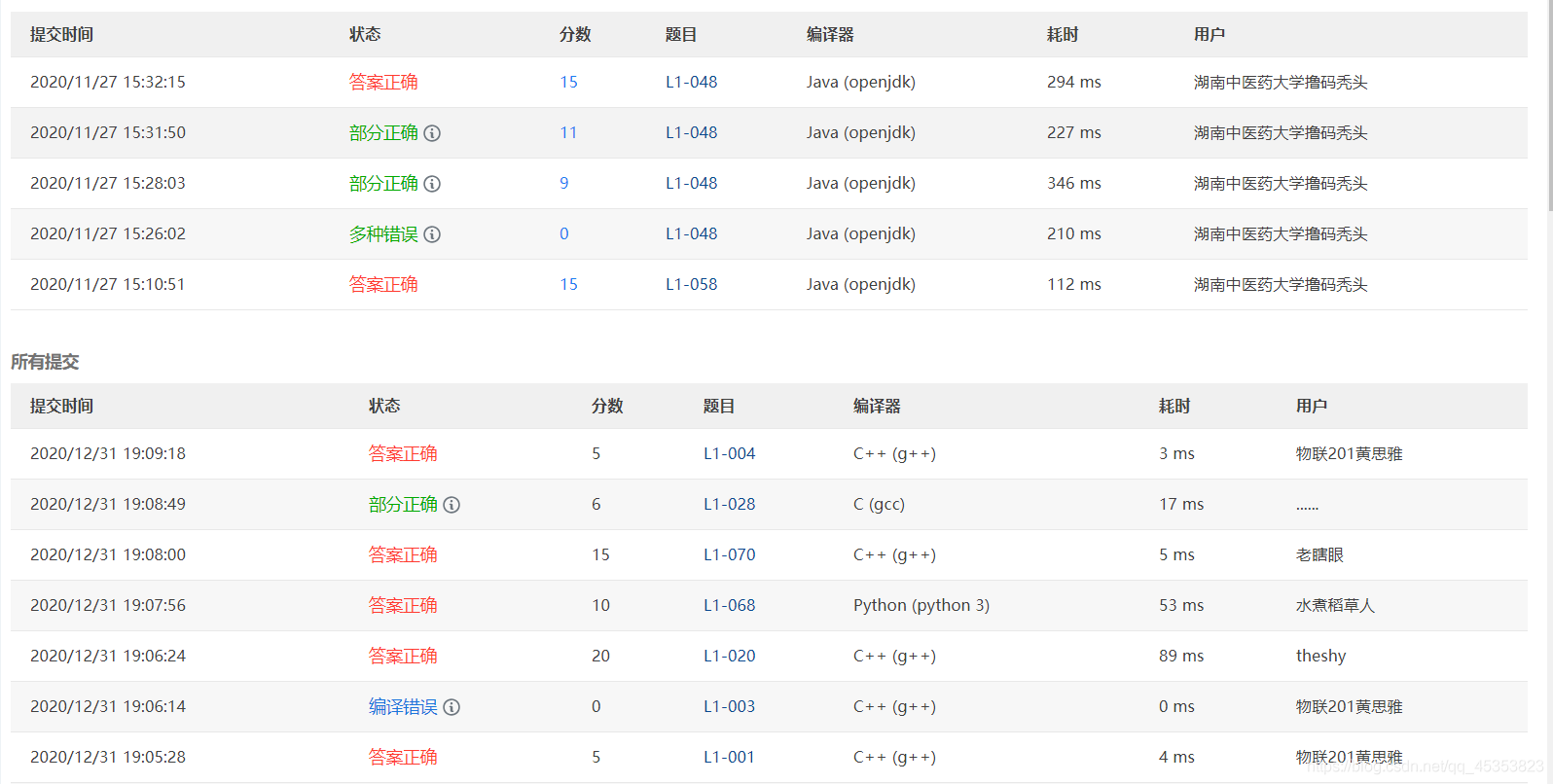The image size is (1553, 784).
Task: Click timestamp 2020/11/27 15:26:02
Action: point(108,233)
